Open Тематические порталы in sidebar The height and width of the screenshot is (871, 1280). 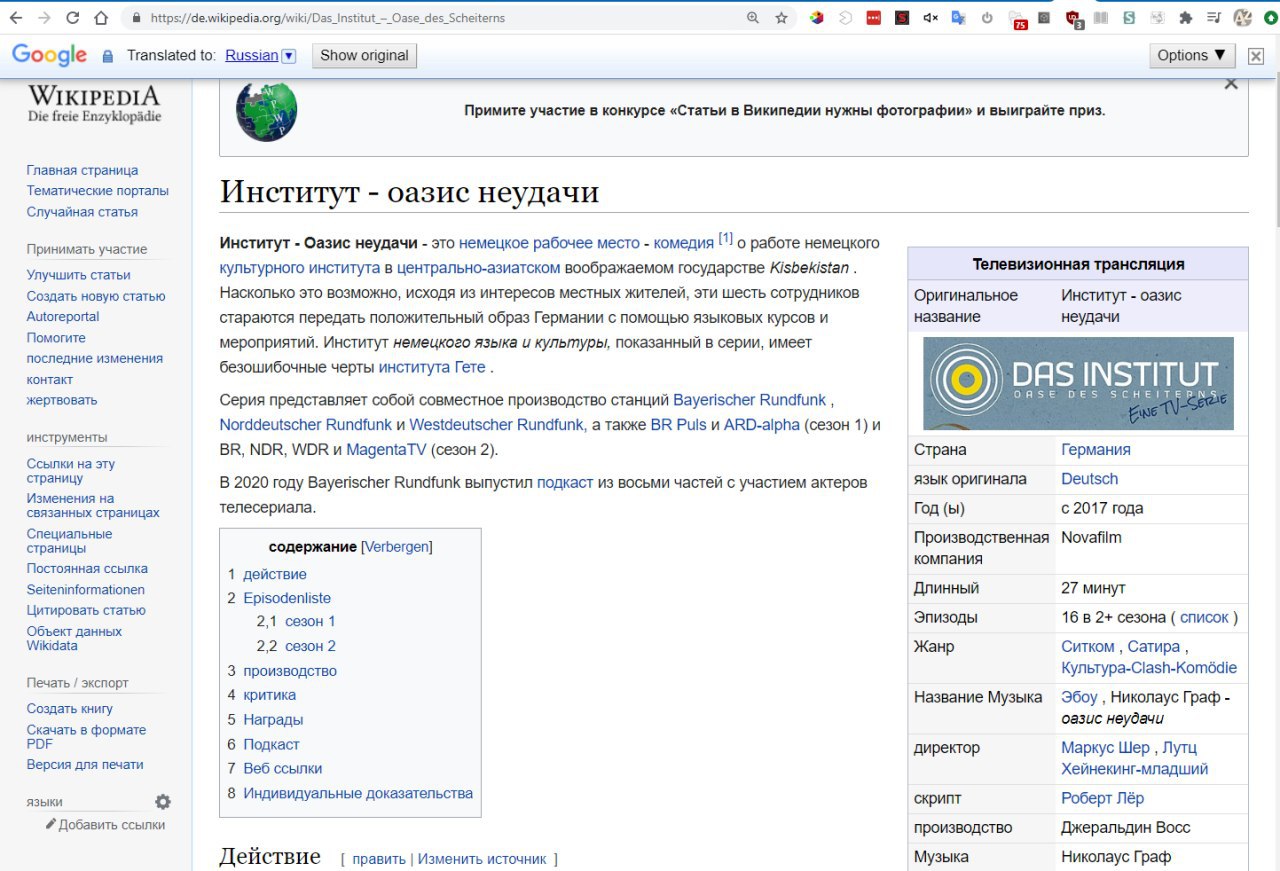(98, 191)
